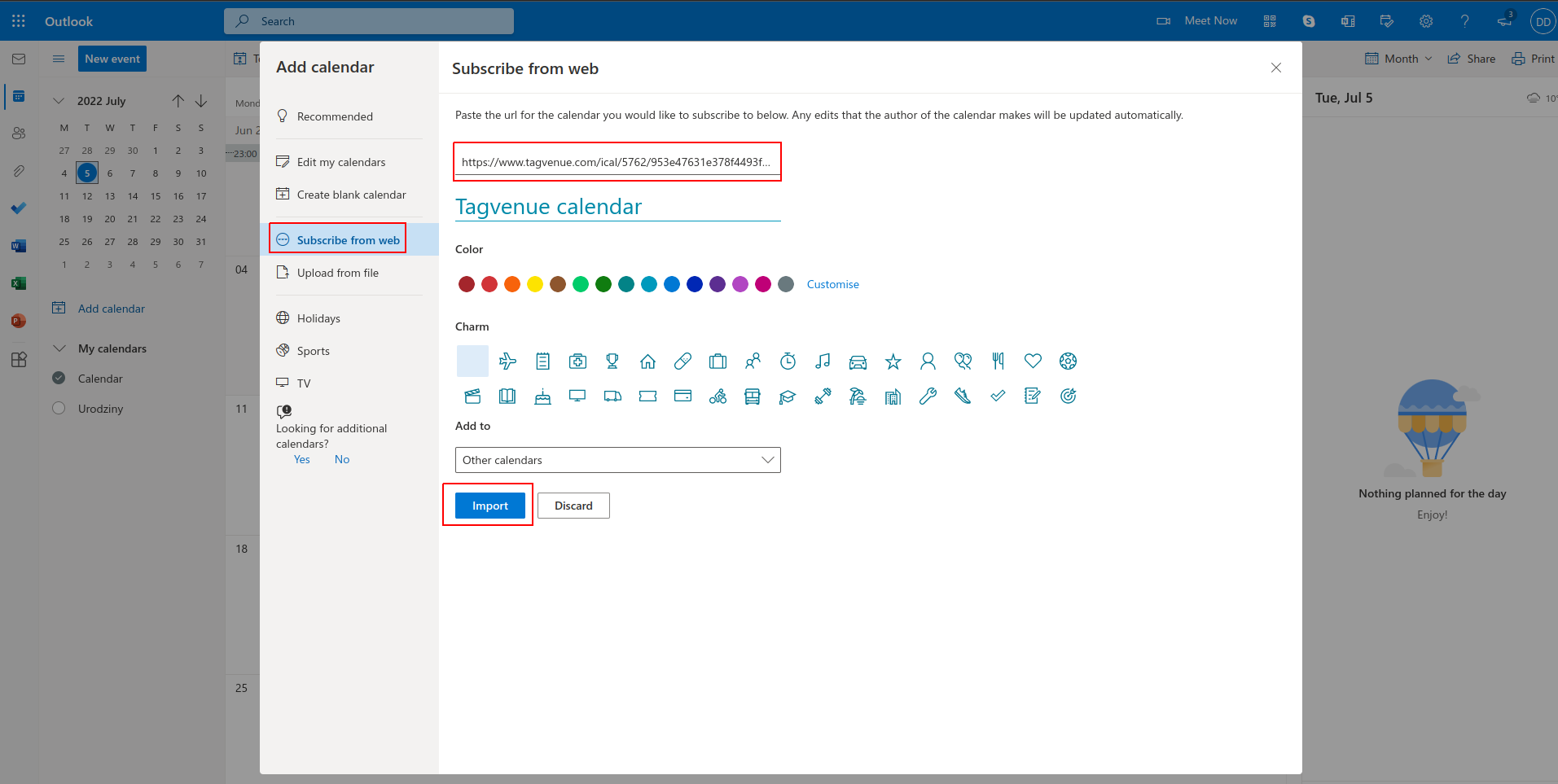1558x784 pixels.
Task: Toggle the navigation pane hamburger
Action: pyautogui.click(x=59, y=59)
